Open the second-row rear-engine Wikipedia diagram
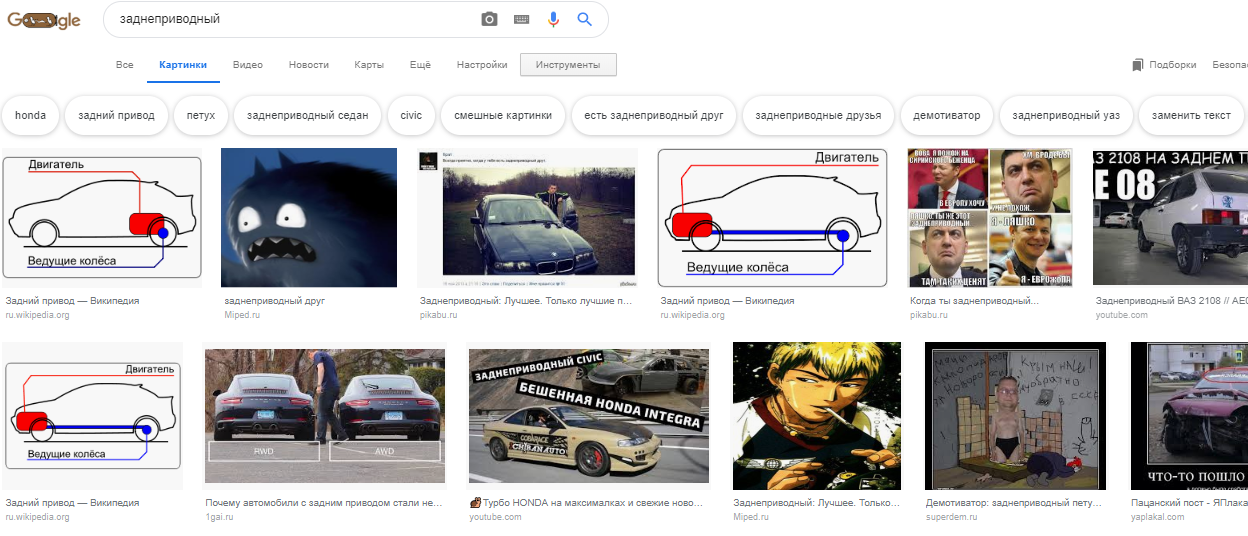1248x536 pixels. coord(93,416)
